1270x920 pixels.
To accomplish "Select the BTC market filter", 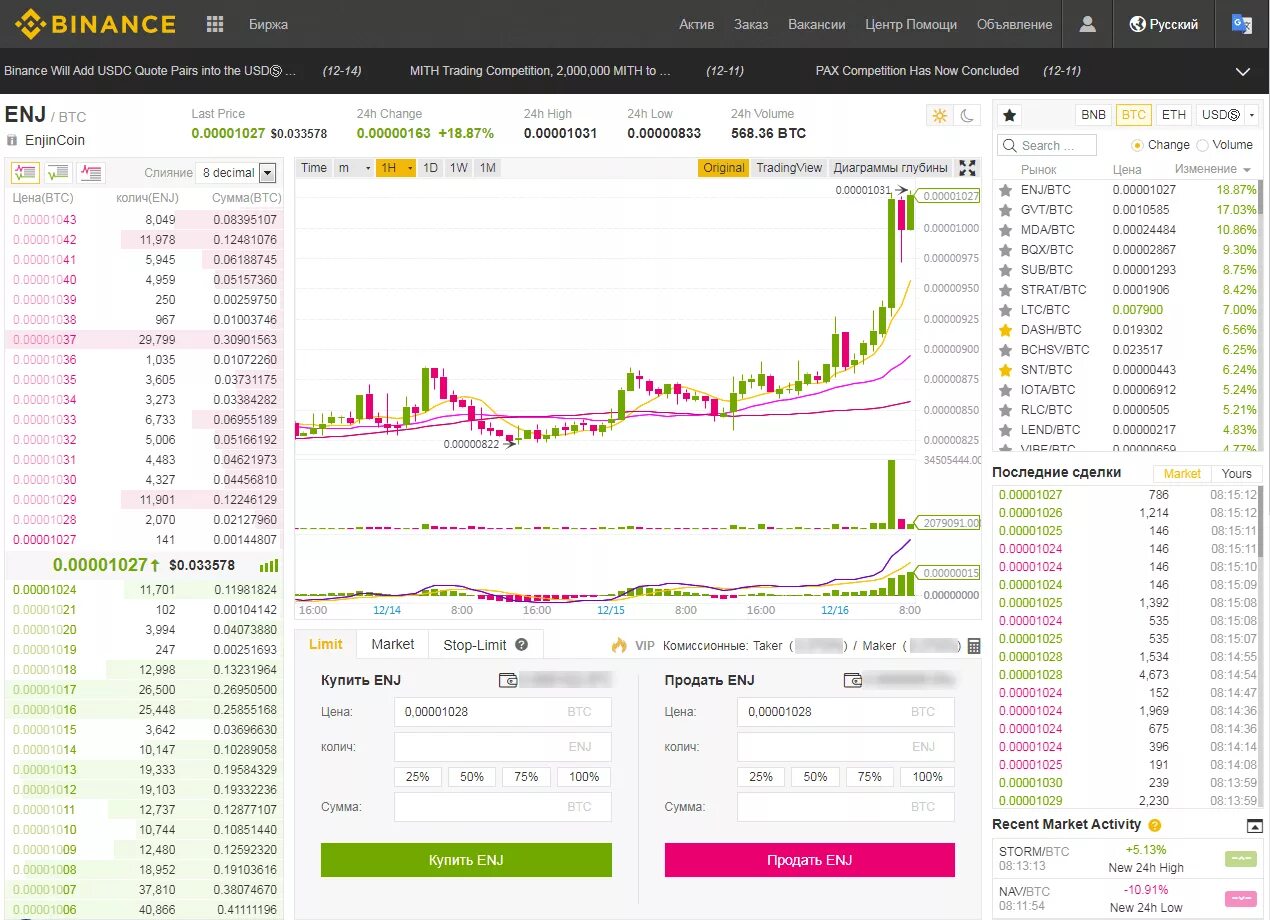I will pos(1133,115).
